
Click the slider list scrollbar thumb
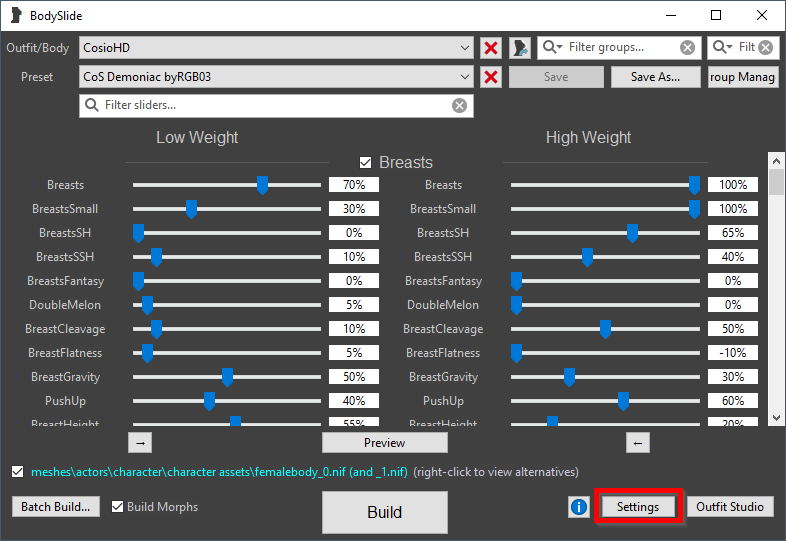pos(776,182)
